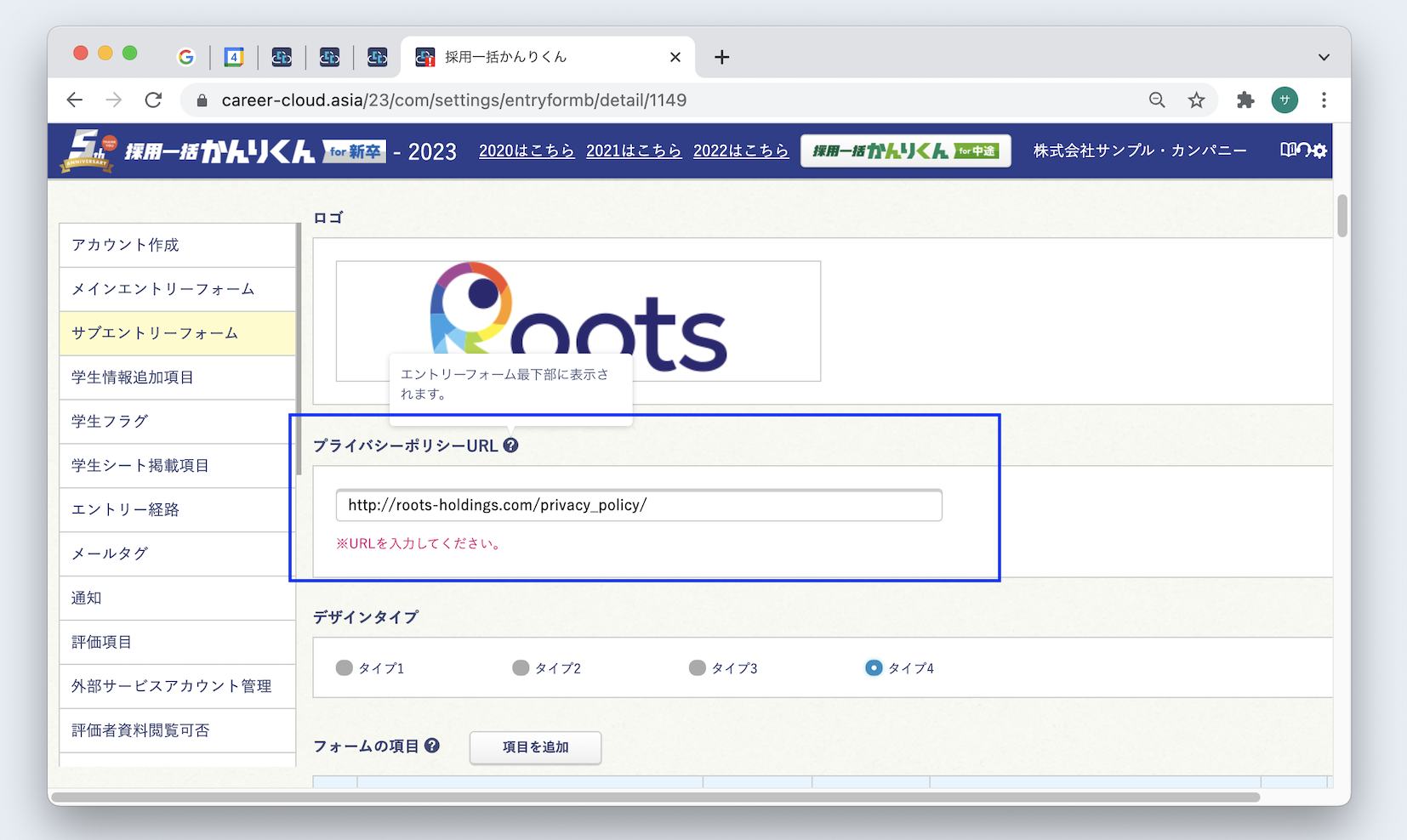Click the 採用一括かんりくん for中途 banner

point(905,150)
